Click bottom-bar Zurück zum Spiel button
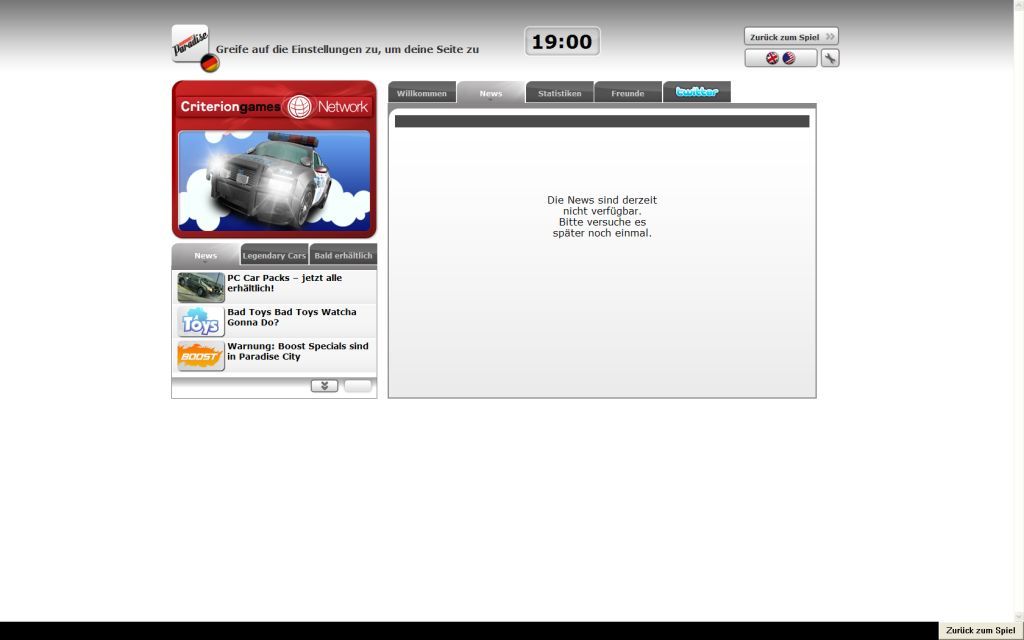This screenshot has height=640, width=1024. (x=980, y=630)
